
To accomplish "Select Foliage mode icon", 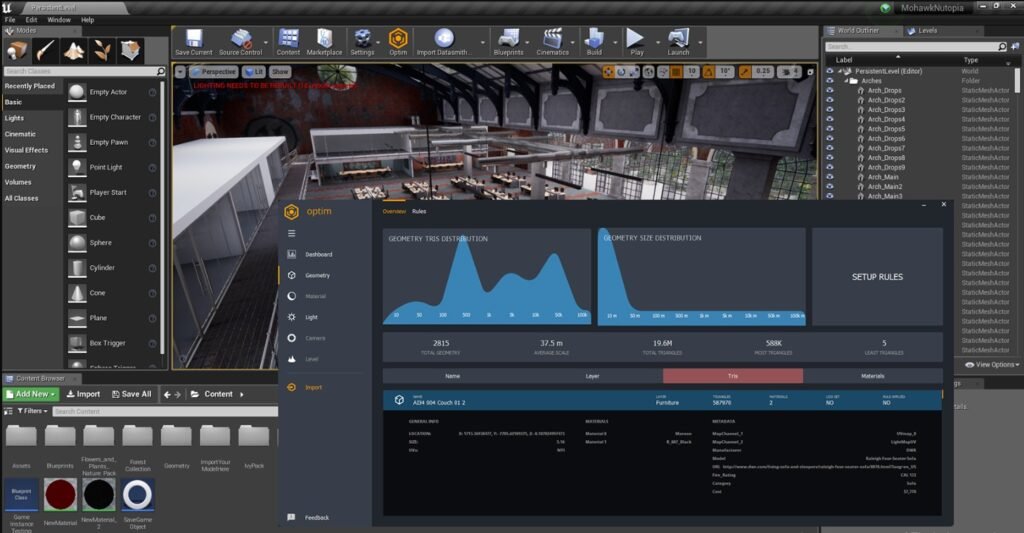I will point(102,50).
